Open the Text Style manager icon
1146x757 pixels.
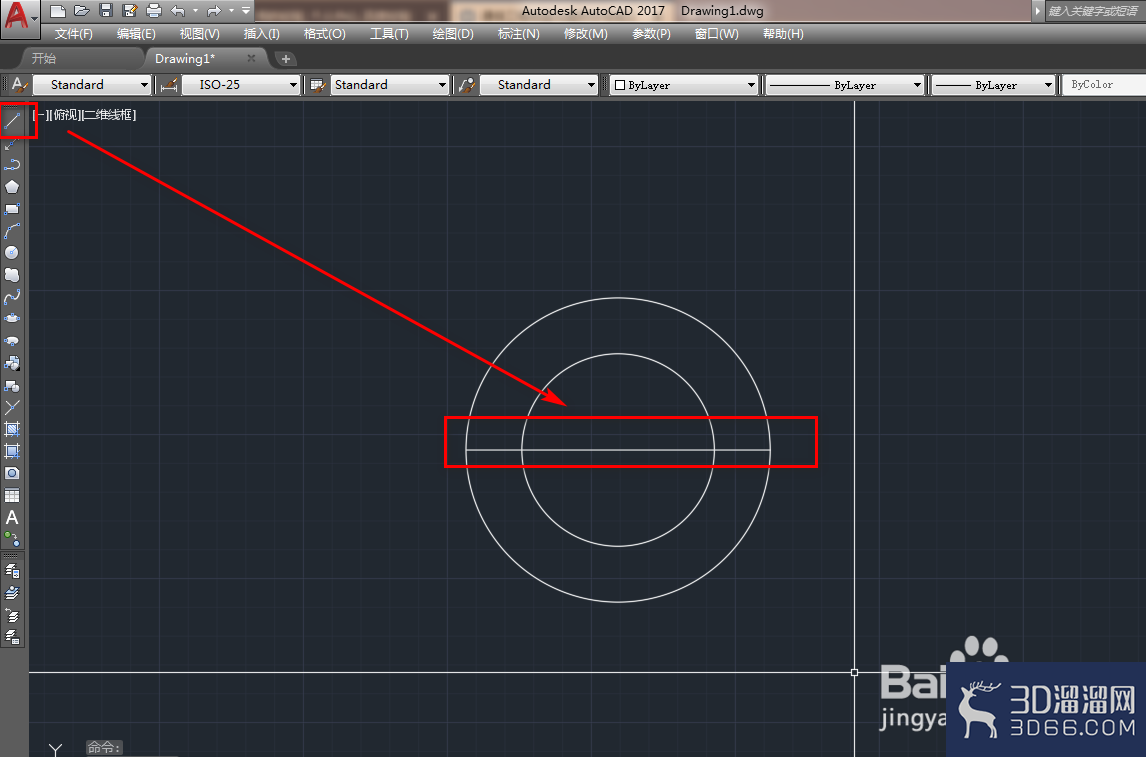(19, 85)
